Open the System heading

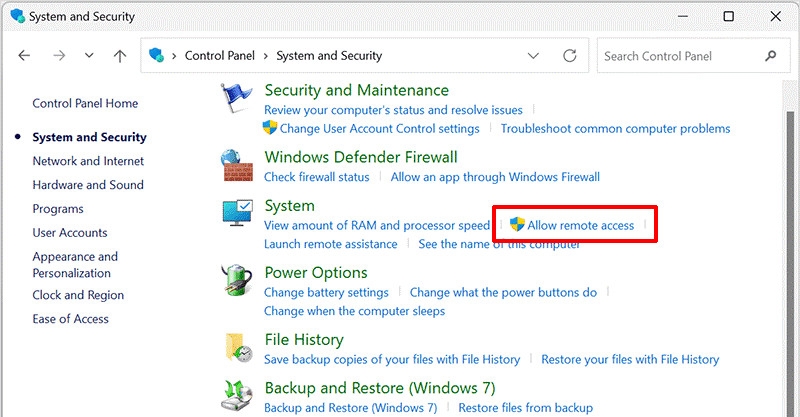[289, 206]
